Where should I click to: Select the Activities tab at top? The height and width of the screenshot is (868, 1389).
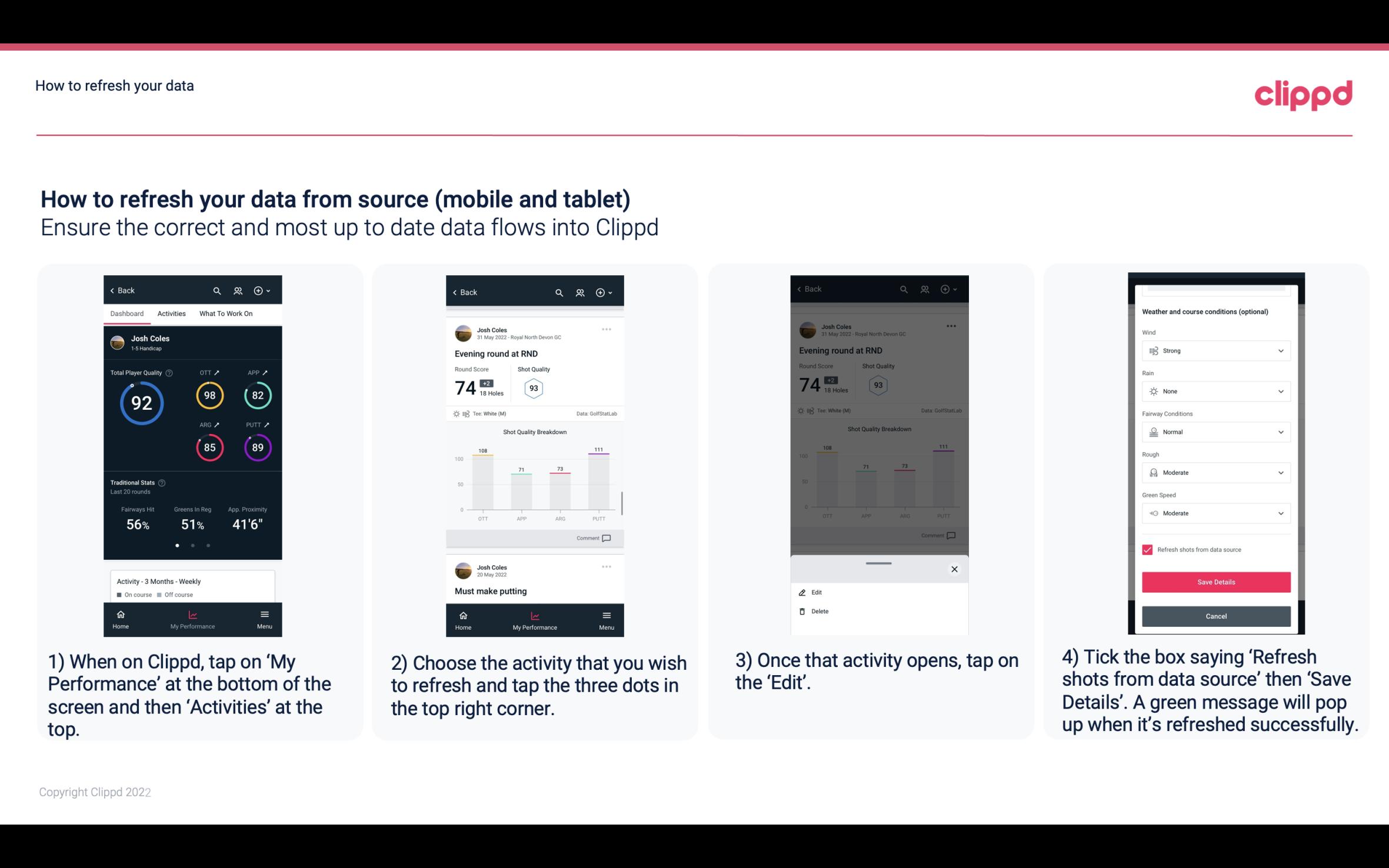click(x=171, y=313)
